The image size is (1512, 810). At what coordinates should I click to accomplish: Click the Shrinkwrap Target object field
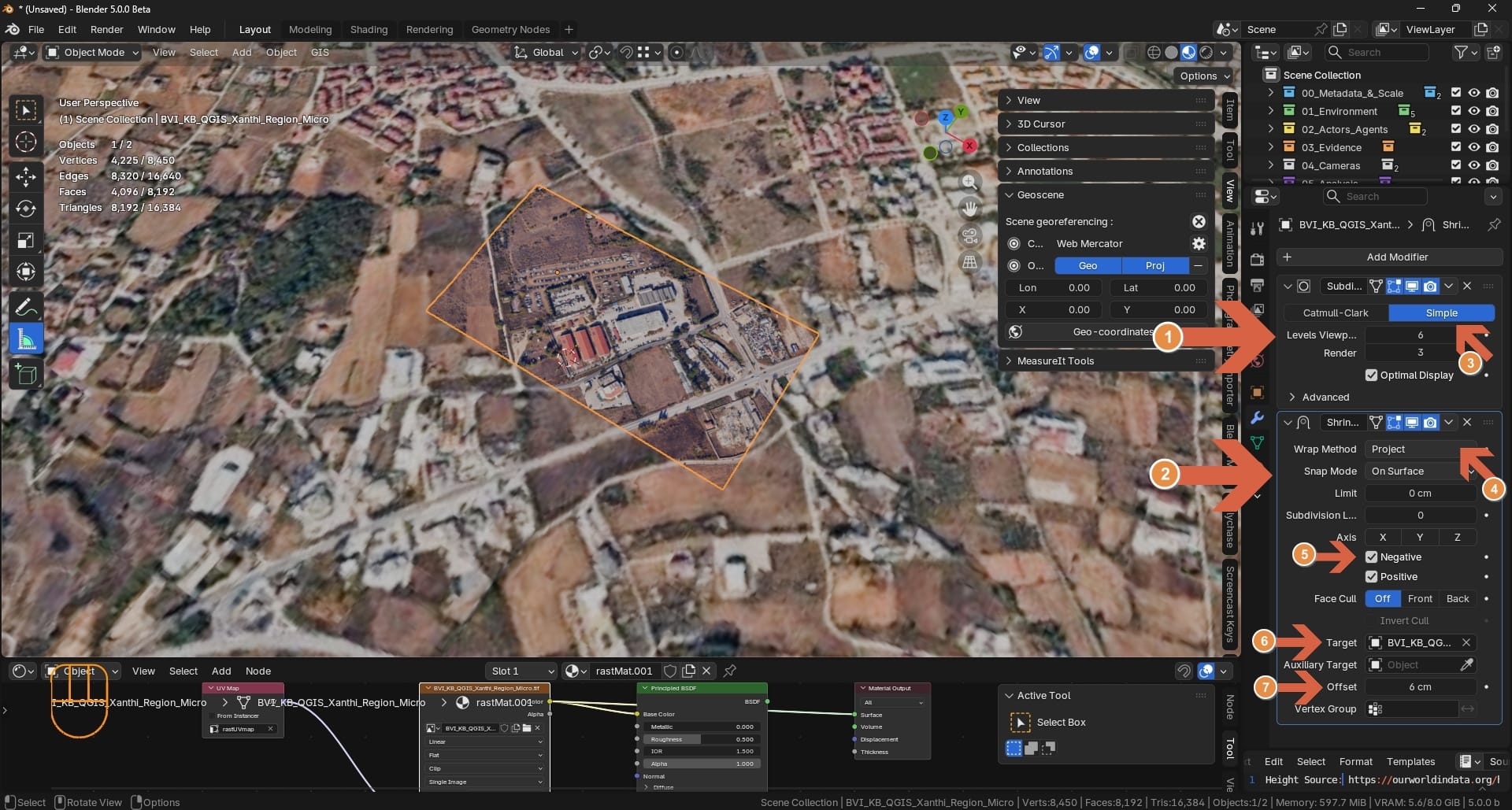click(1421, 643)
